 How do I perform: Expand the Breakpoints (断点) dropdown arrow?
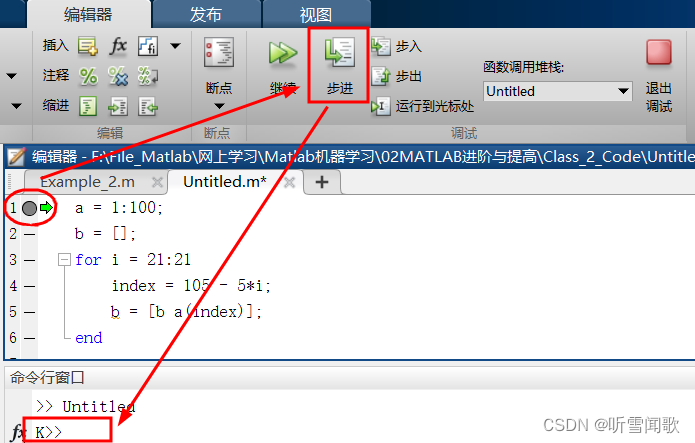219,106
